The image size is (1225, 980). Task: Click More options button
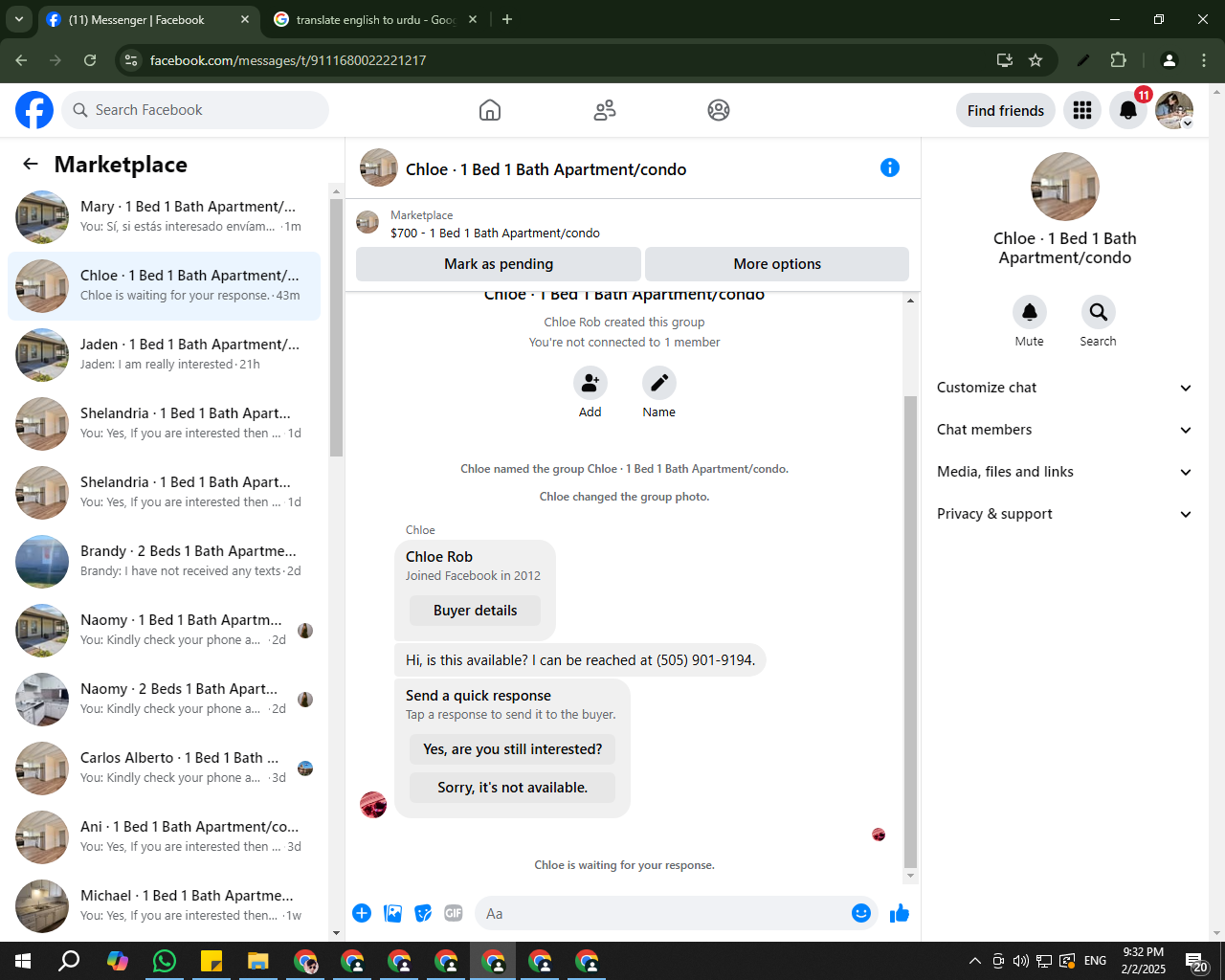point(777,264)
